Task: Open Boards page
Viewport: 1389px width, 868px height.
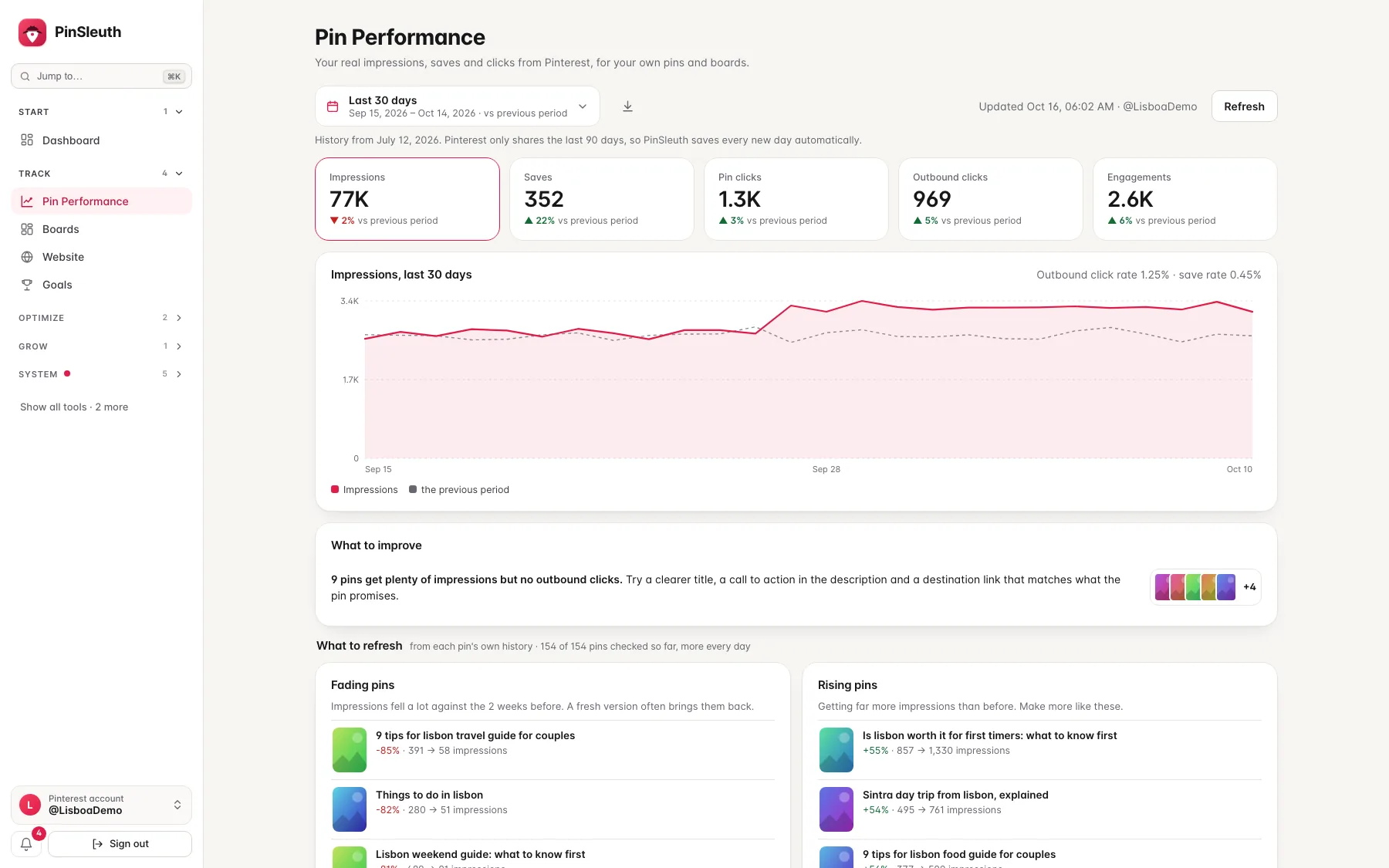Action: pyautogui.click(x=101, y=229)
